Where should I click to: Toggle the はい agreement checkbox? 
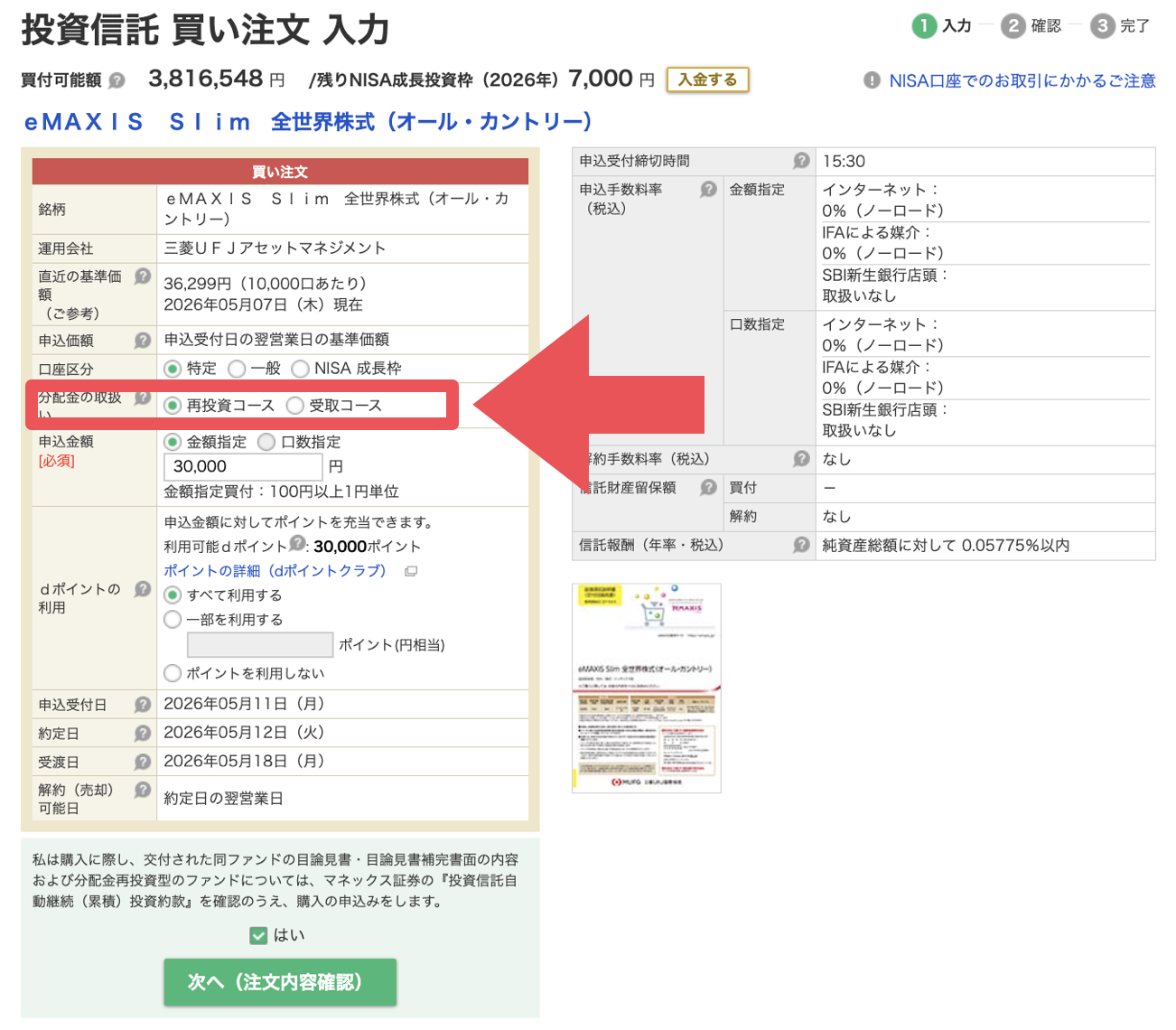pos(258,935)
